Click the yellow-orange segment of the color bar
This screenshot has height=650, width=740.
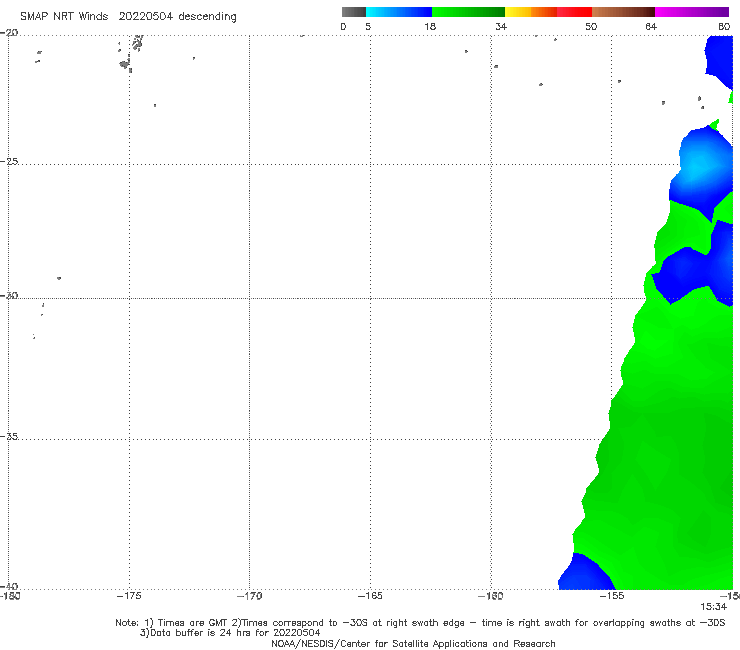pos(531,12)
